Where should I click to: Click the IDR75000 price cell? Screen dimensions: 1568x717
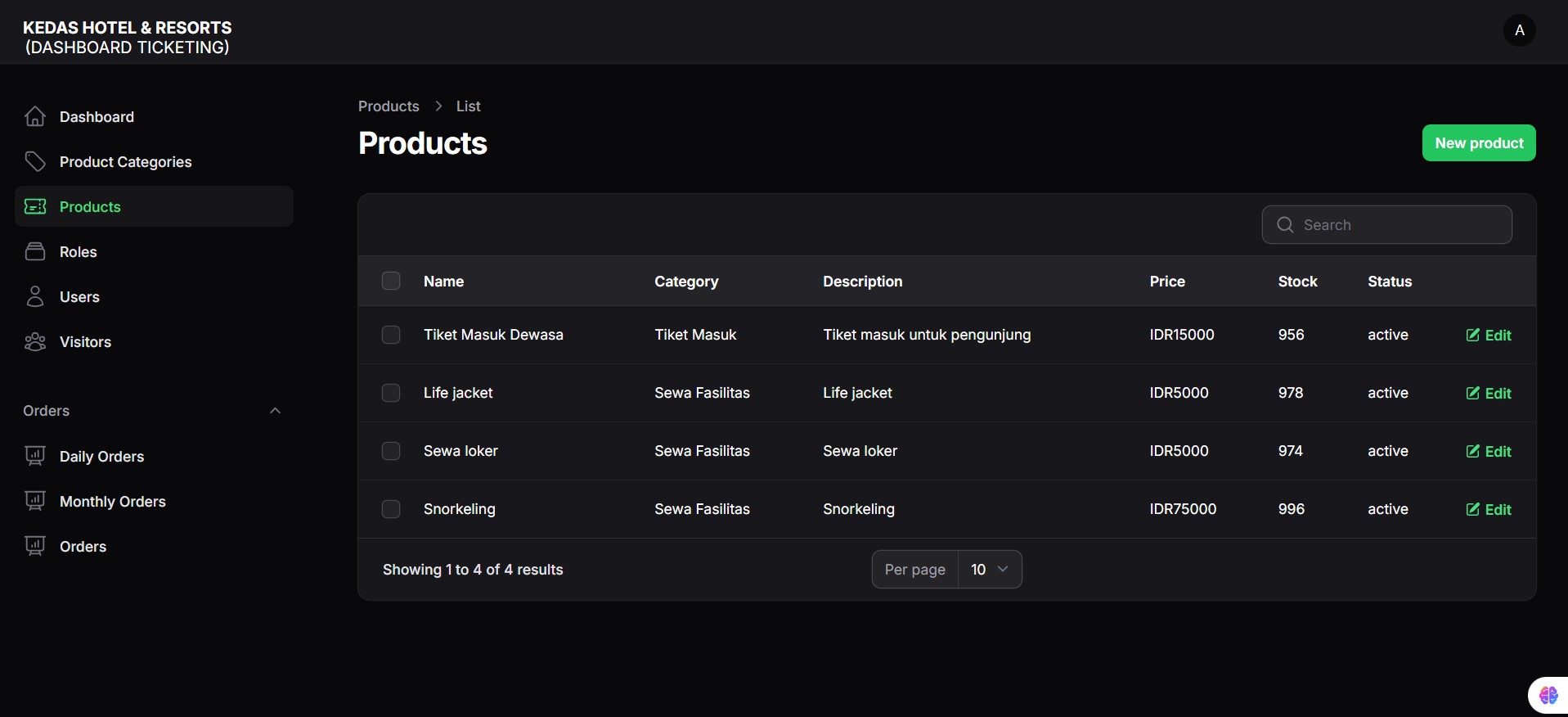coord(1183,509)
